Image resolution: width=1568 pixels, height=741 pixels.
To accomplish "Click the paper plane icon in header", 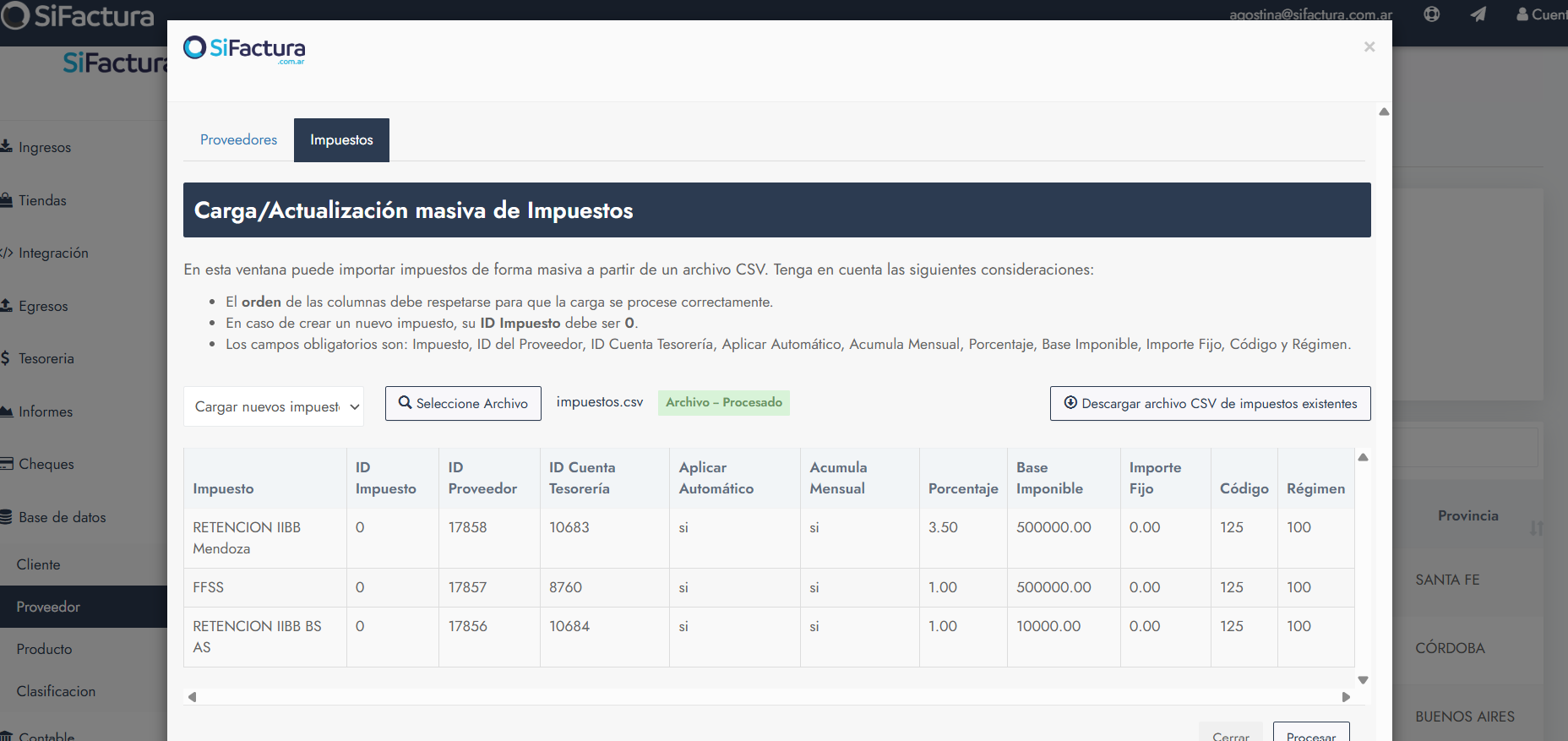I will [1478, 14].
